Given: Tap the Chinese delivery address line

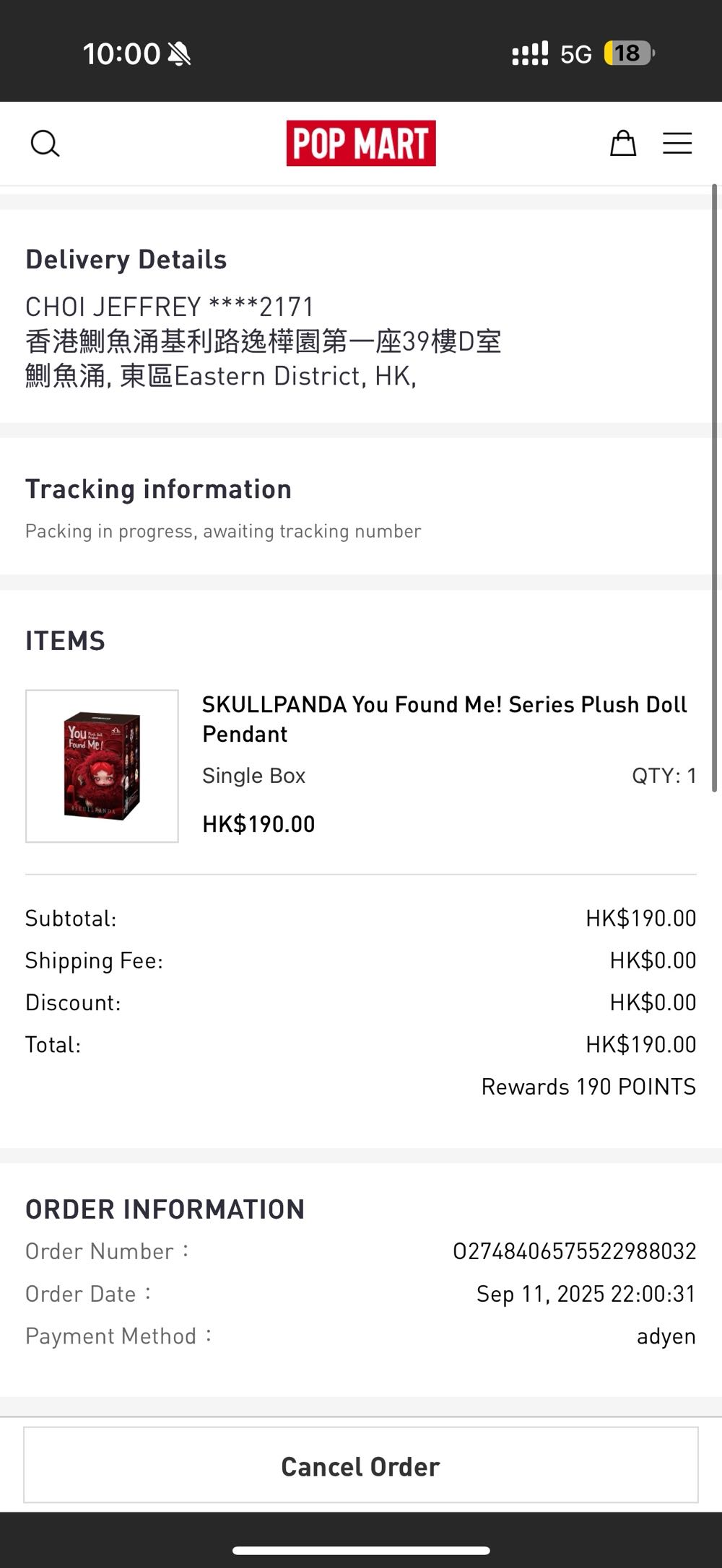Looking at the screenshot, I should pos(264,341).
